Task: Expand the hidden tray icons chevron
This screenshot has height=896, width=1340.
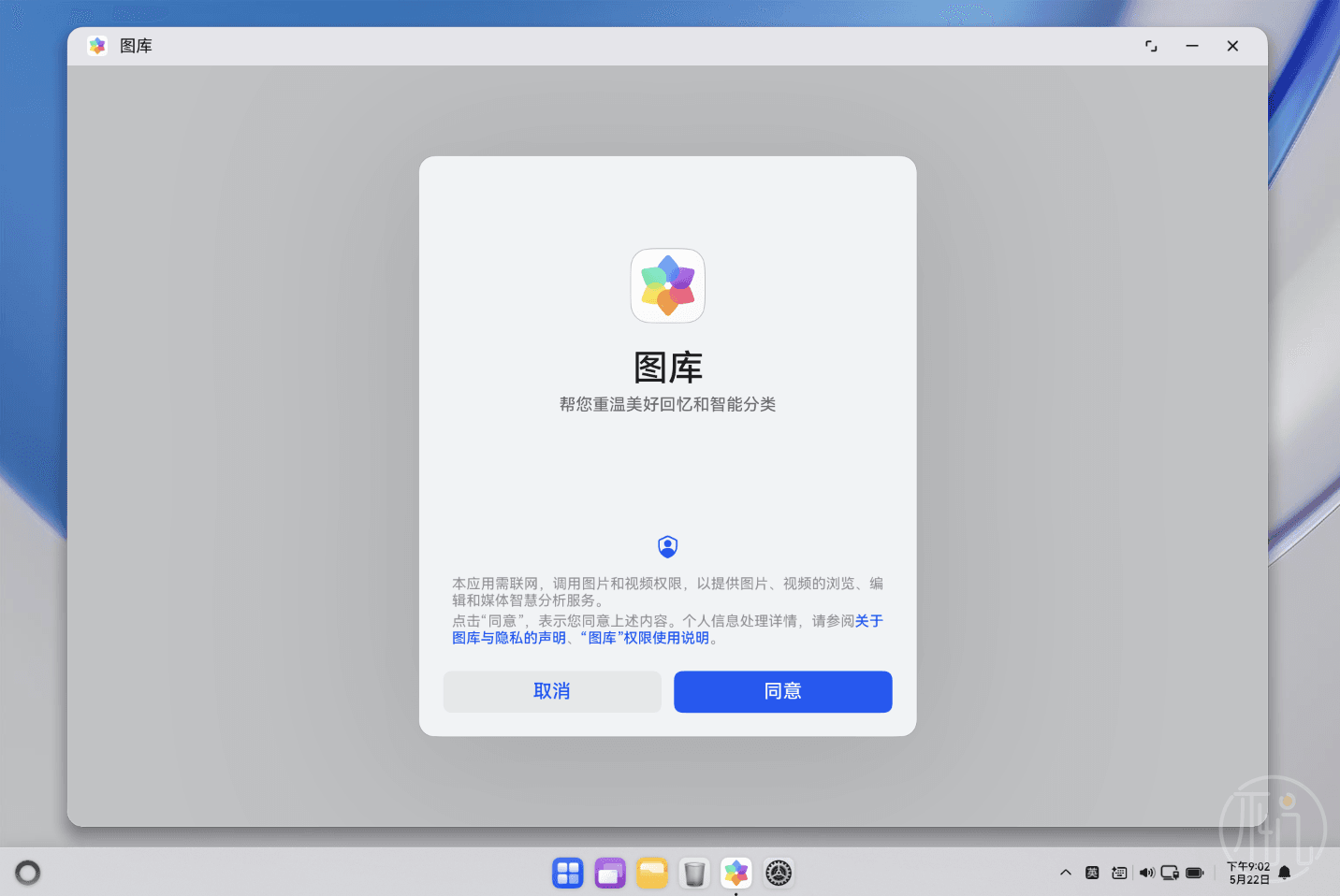Action: tap(1066, 873)
